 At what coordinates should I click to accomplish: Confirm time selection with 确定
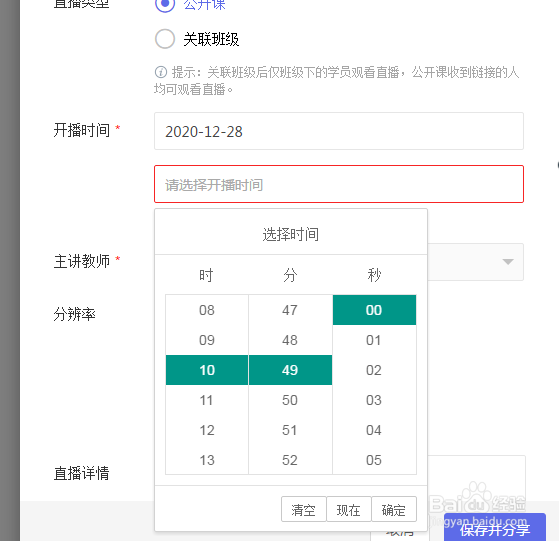click(394, 509)
